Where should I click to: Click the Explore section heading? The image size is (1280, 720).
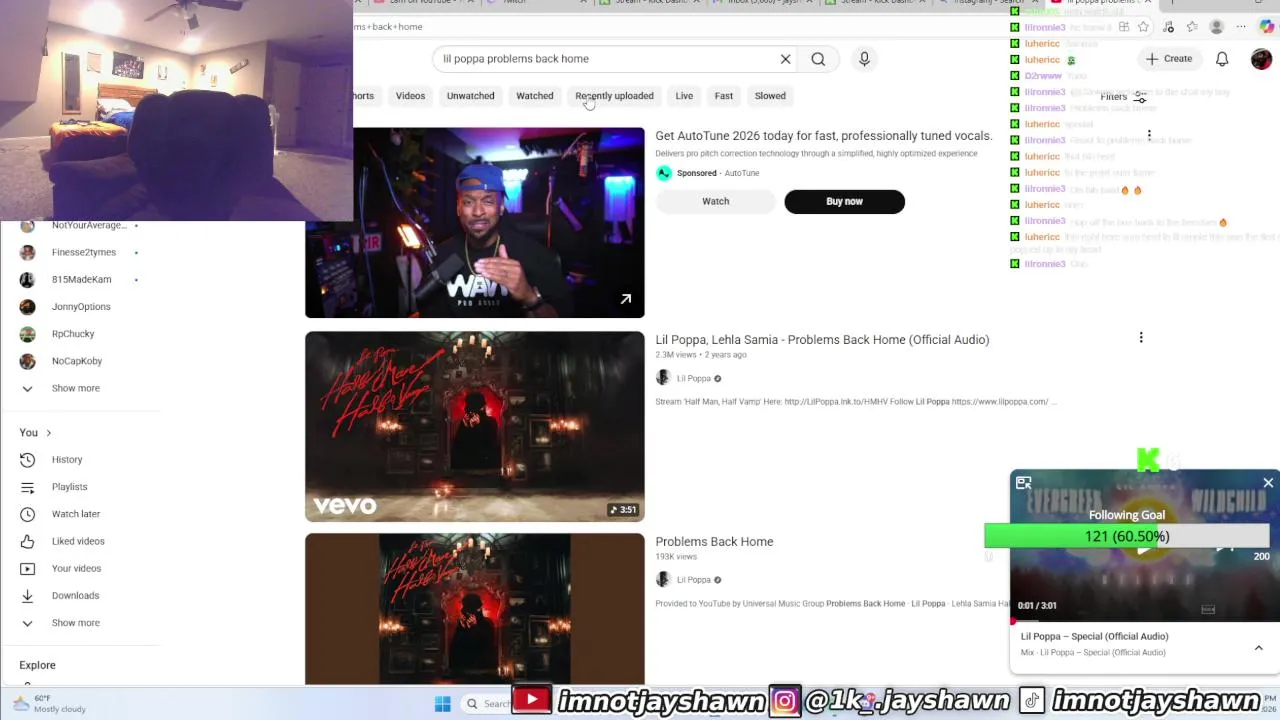pyautogui.click(x=37, y=665)
